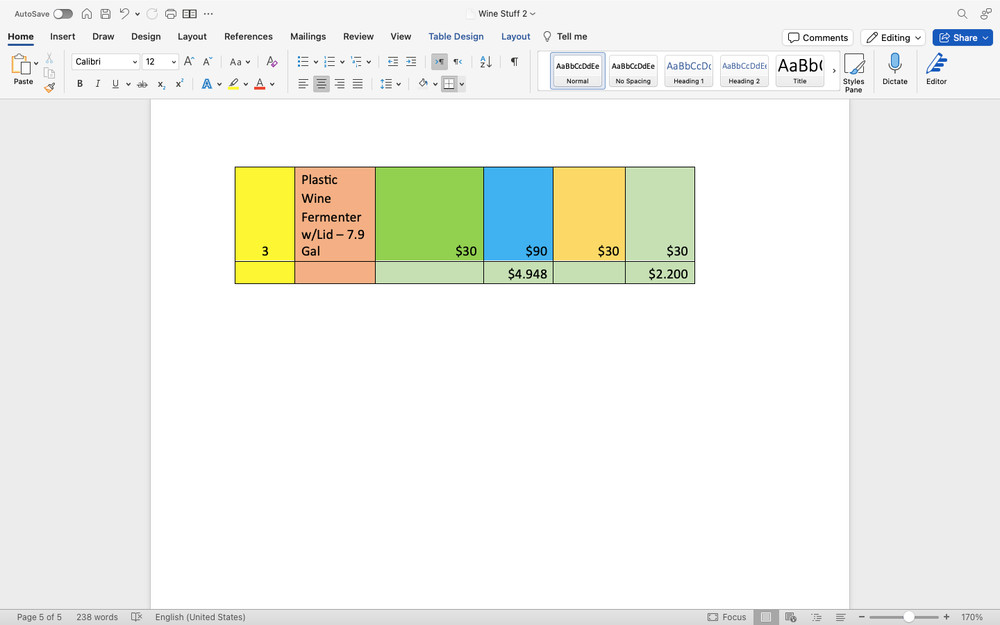The width and height of the screenshot is (1000, 625).
Task: Click the Format Painter brush icon
Action: (x=49, y=87)
